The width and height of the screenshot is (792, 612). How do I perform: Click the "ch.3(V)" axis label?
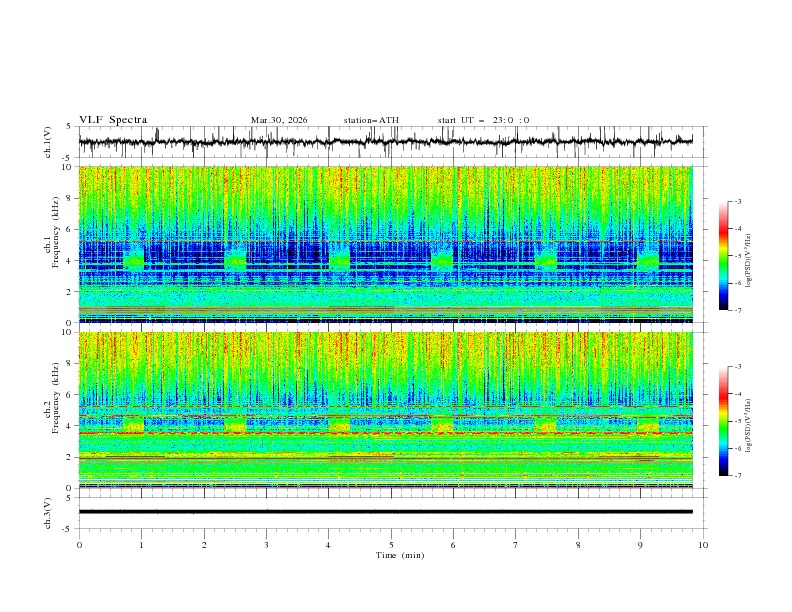(48, 513)
